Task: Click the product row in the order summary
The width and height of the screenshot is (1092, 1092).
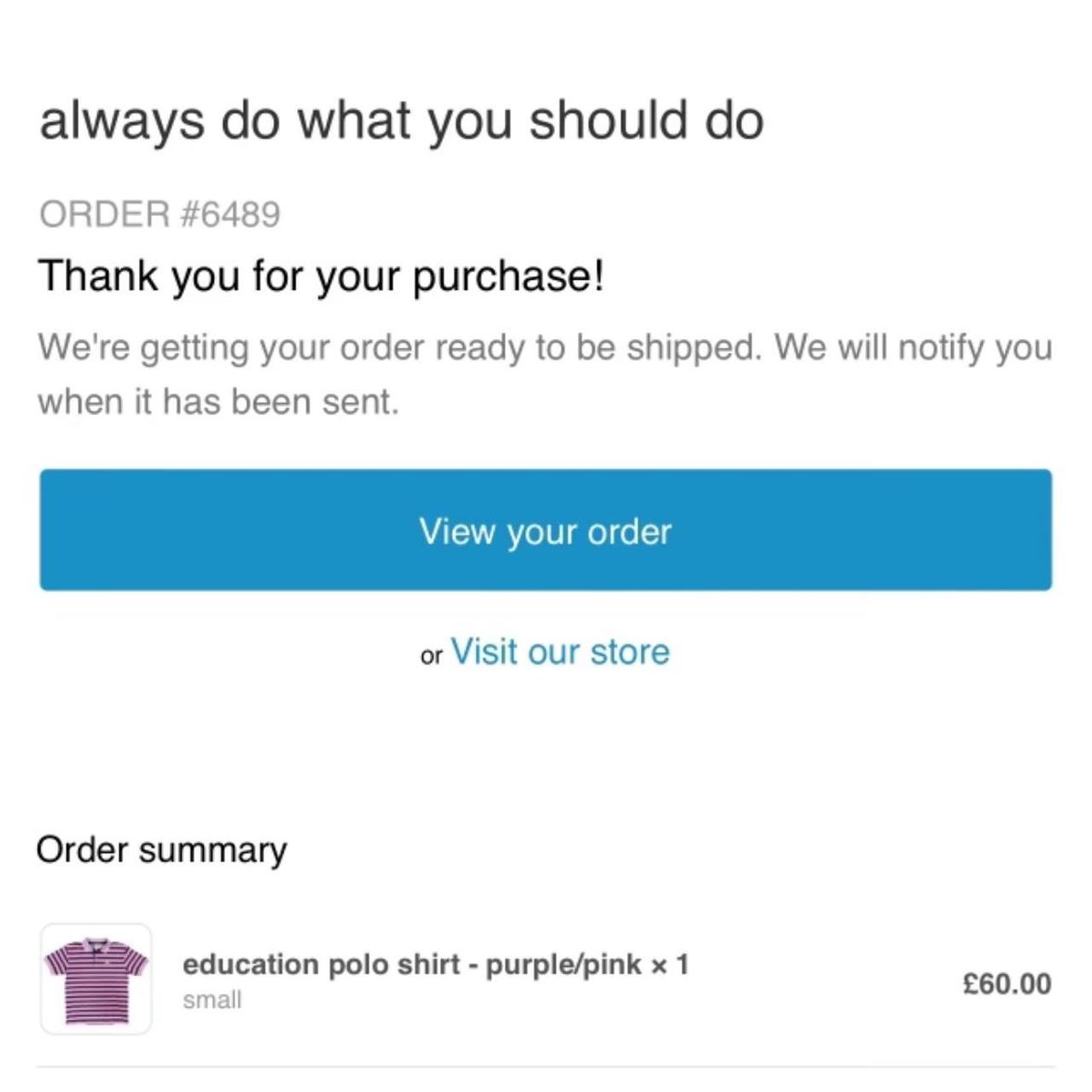Action: (546, 981)
